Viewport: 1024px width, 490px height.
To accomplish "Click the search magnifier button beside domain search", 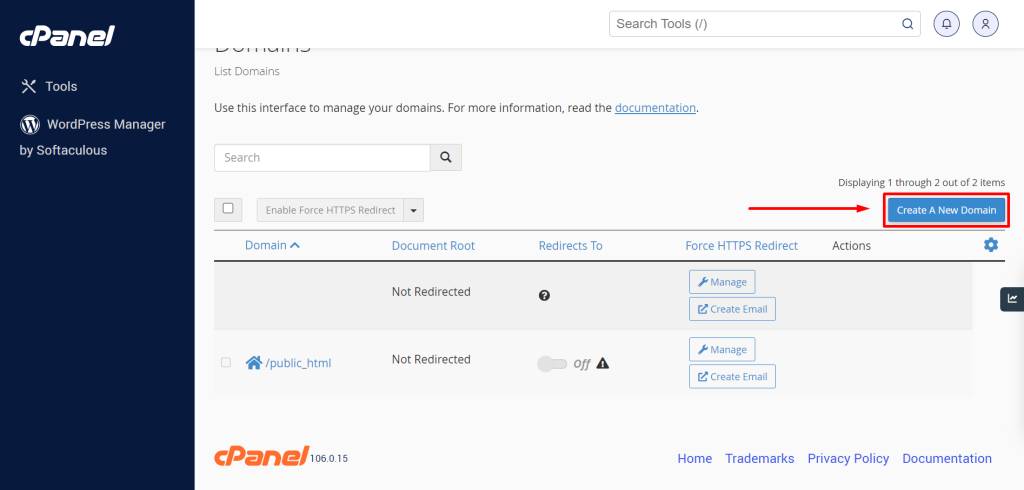I will click(x=446, y=157).
